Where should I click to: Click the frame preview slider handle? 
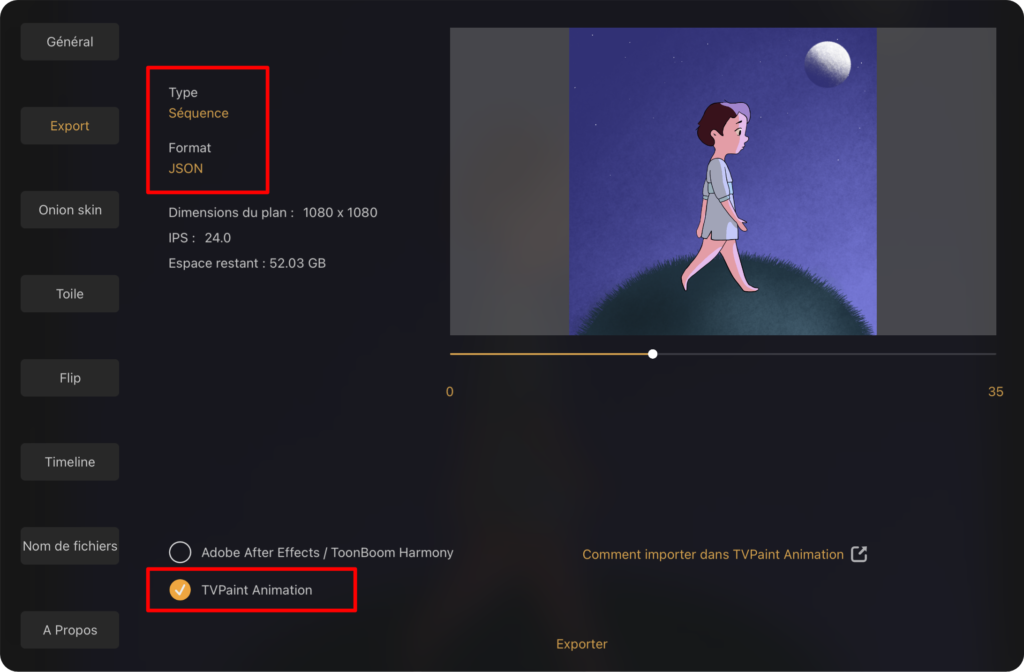click(652, 354)
